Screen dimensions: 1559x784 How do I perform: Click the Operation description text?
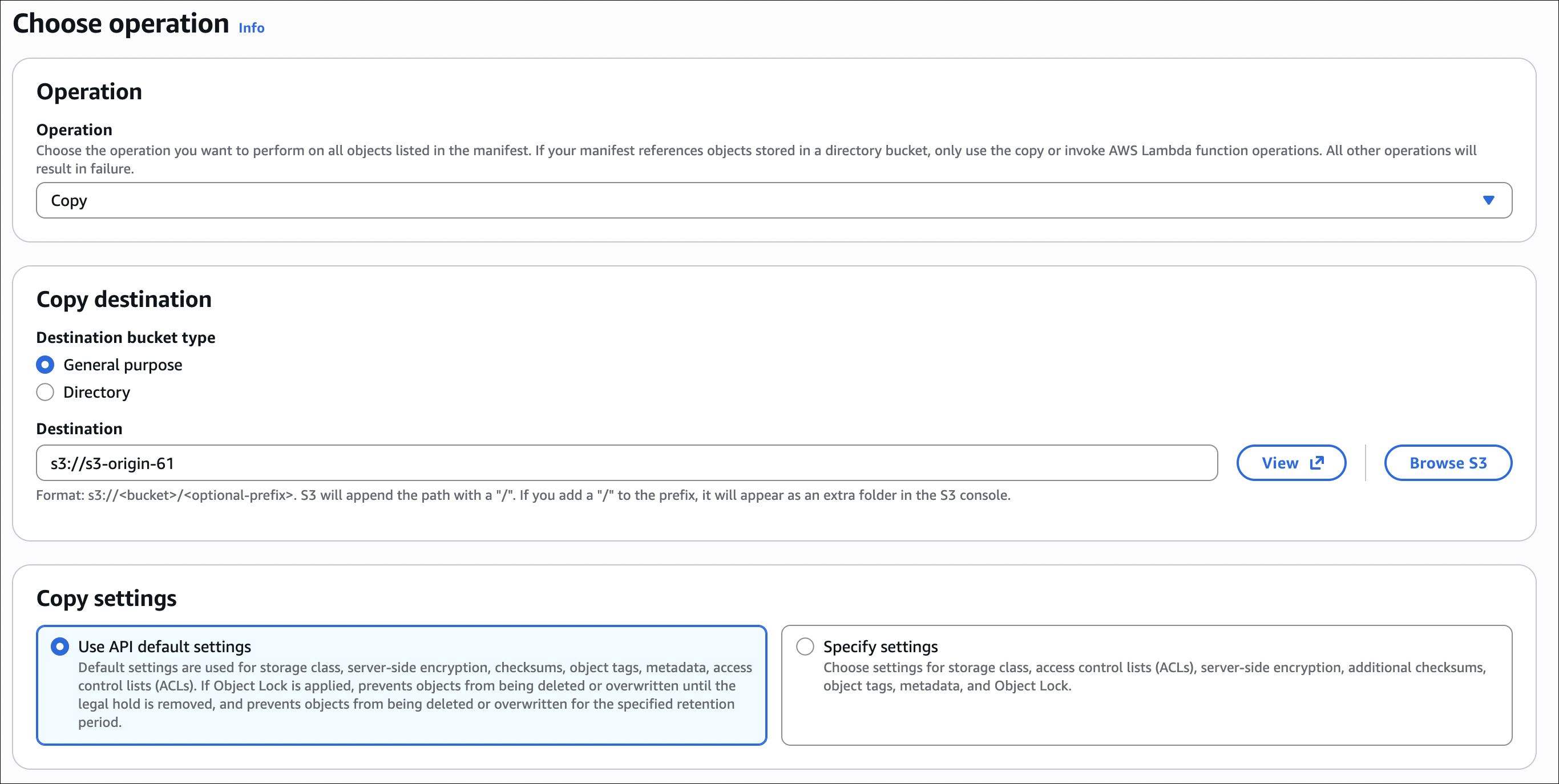point(756,159)
